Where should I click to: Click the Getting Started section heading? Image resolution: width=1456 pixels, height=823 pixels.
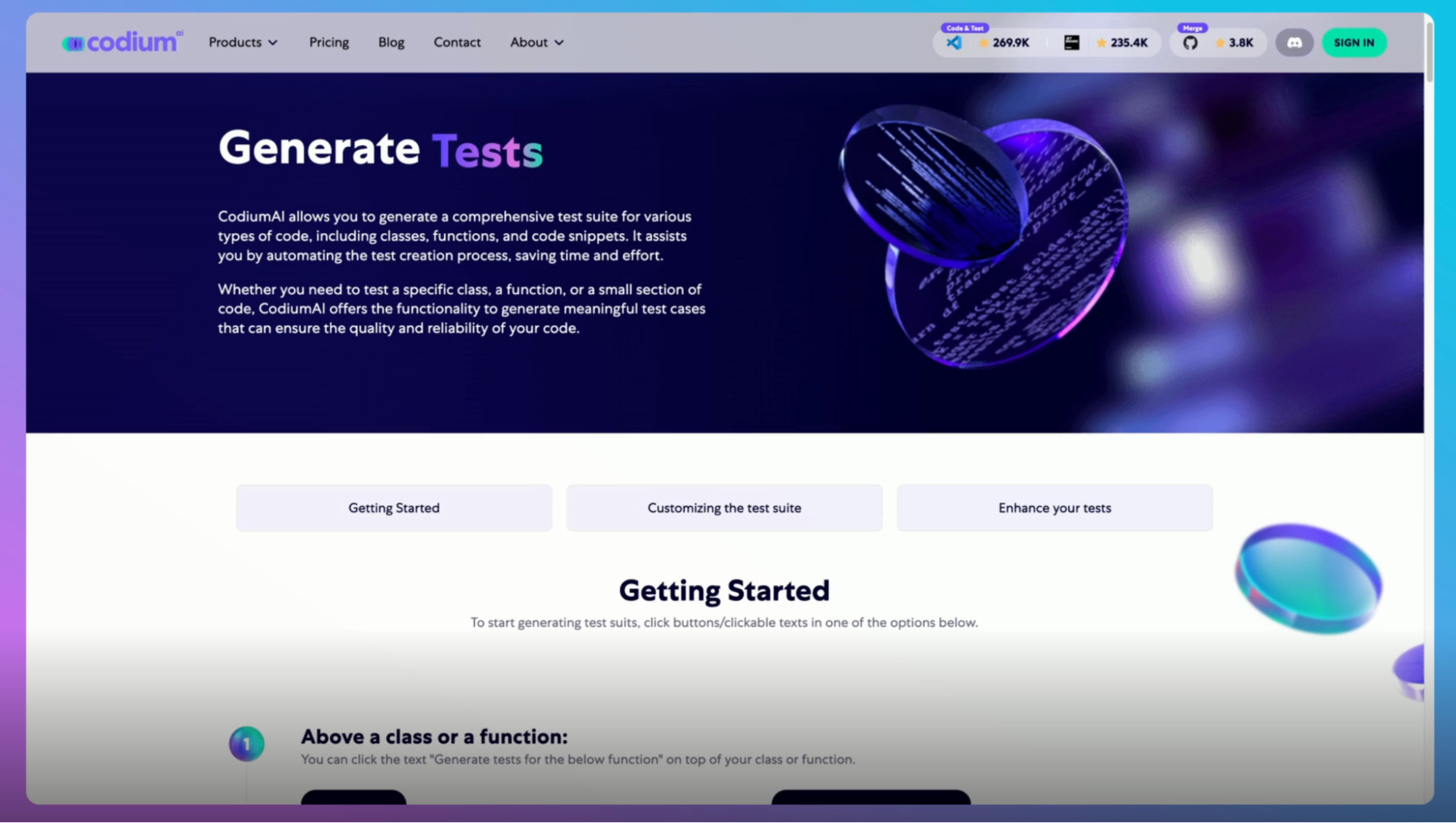724,590
